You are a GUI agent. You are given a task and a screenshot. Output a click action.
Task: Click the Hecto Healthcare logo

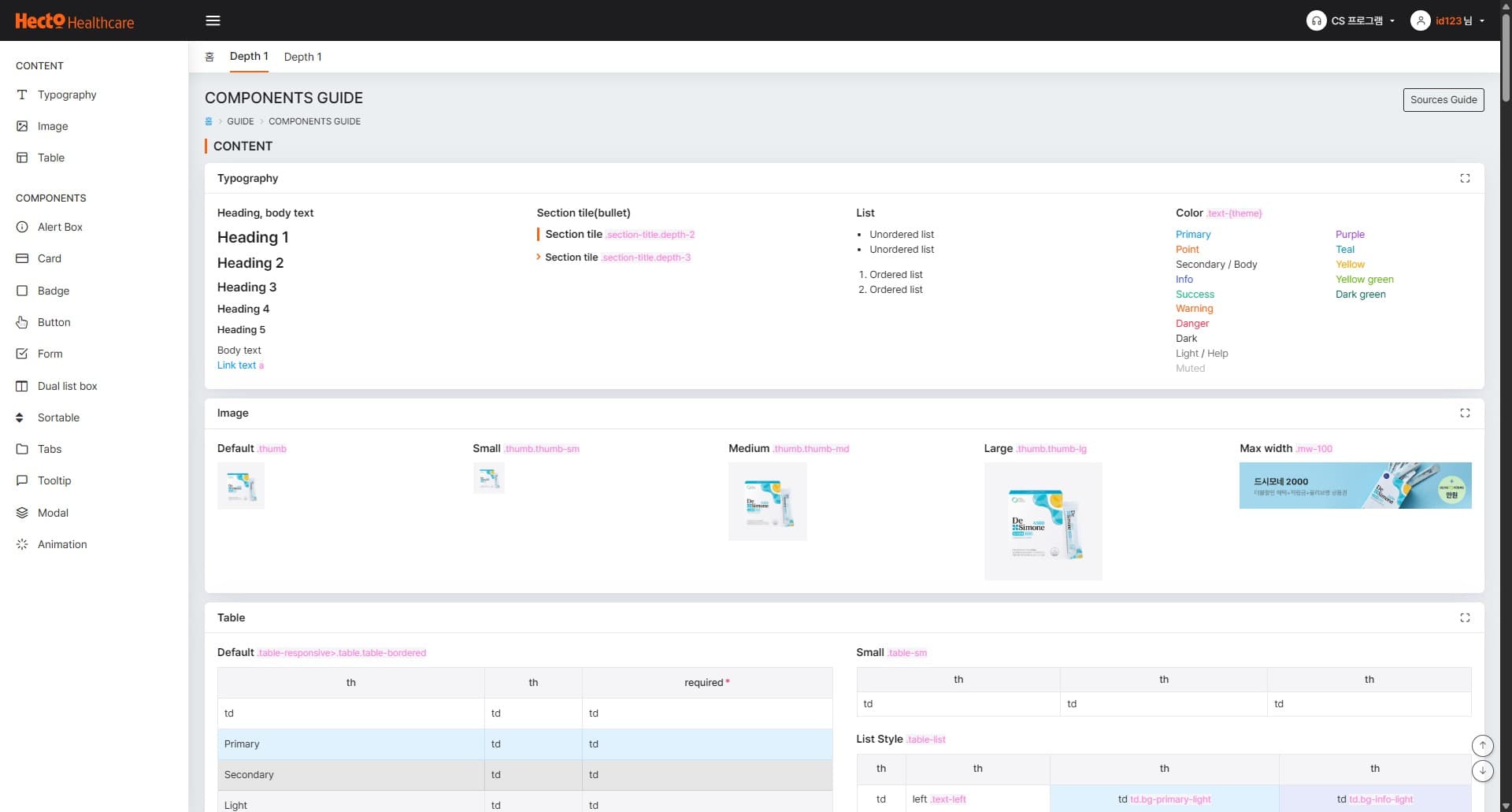tap(75, 21)
